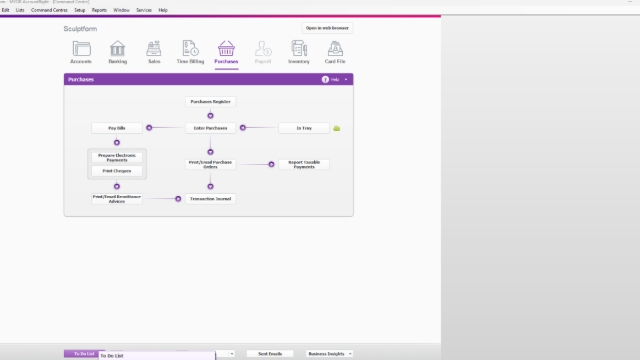Open Print/Email Purchase Orders

pos(211,164)
